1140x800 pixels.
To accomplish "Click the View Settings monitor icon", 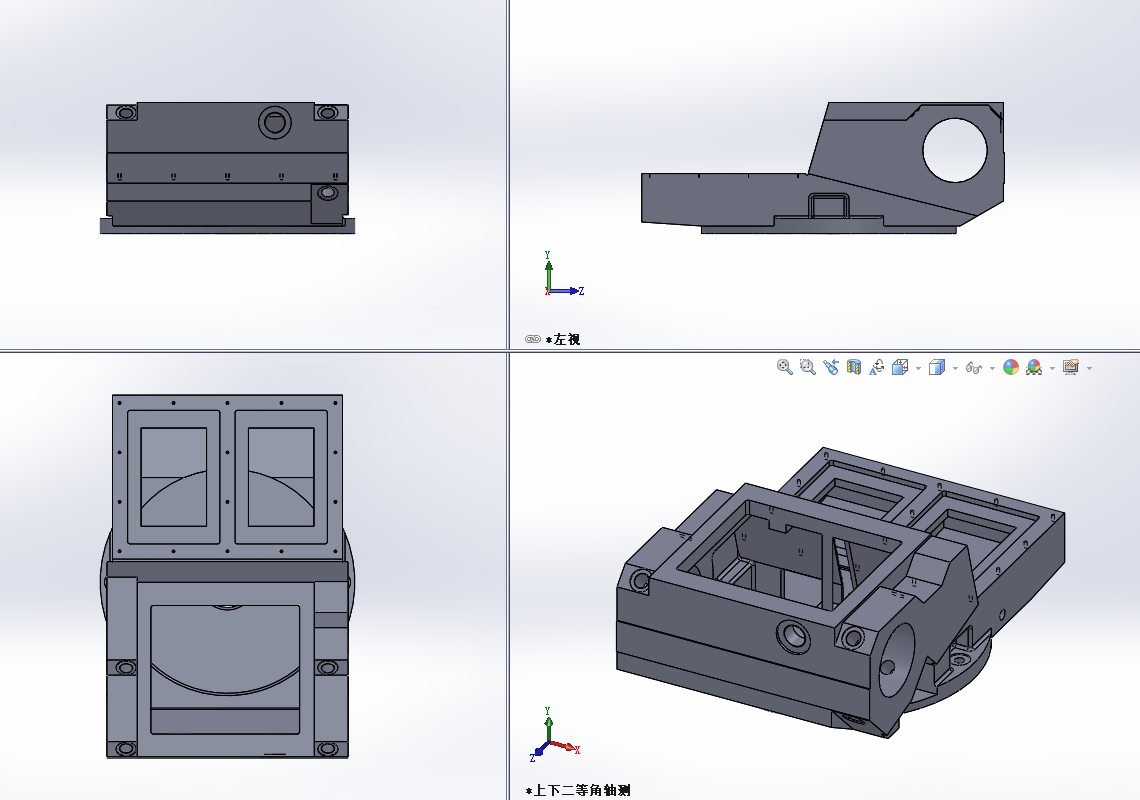I will click(1071, 367).
